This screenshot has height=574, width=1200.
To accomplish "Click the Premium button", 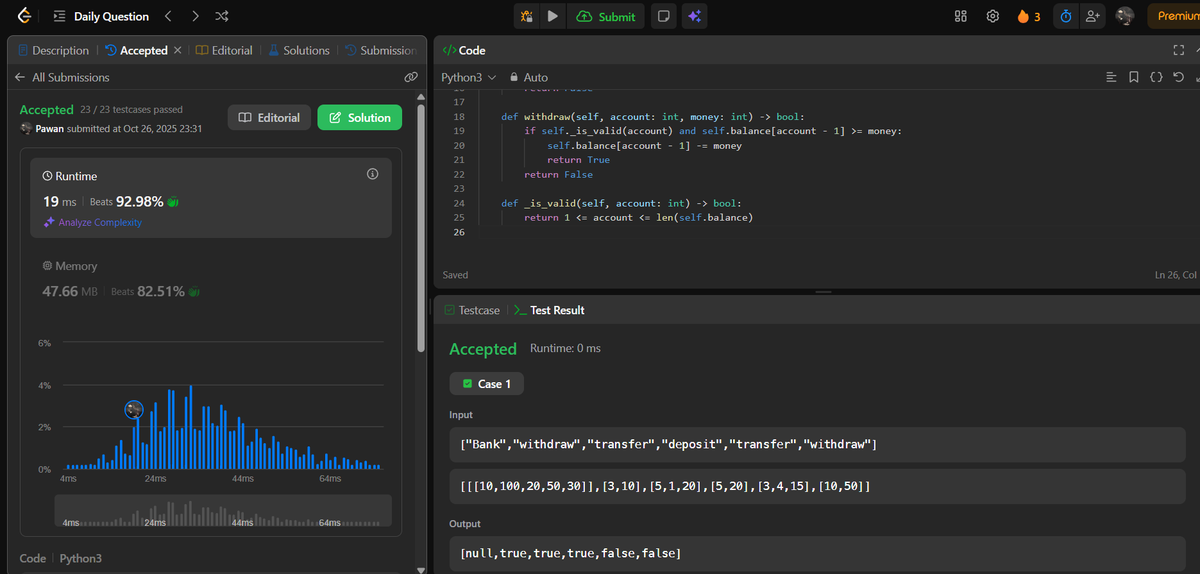I will pos(1174,16).
